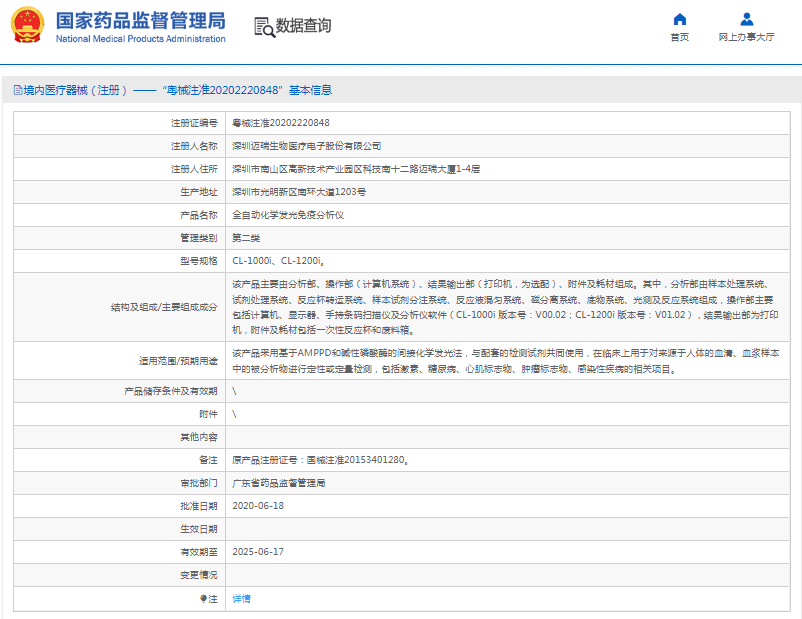Click the 广东省药品监督管理局 approval department cell
This screenshot has height=619, width=802.
279,483
